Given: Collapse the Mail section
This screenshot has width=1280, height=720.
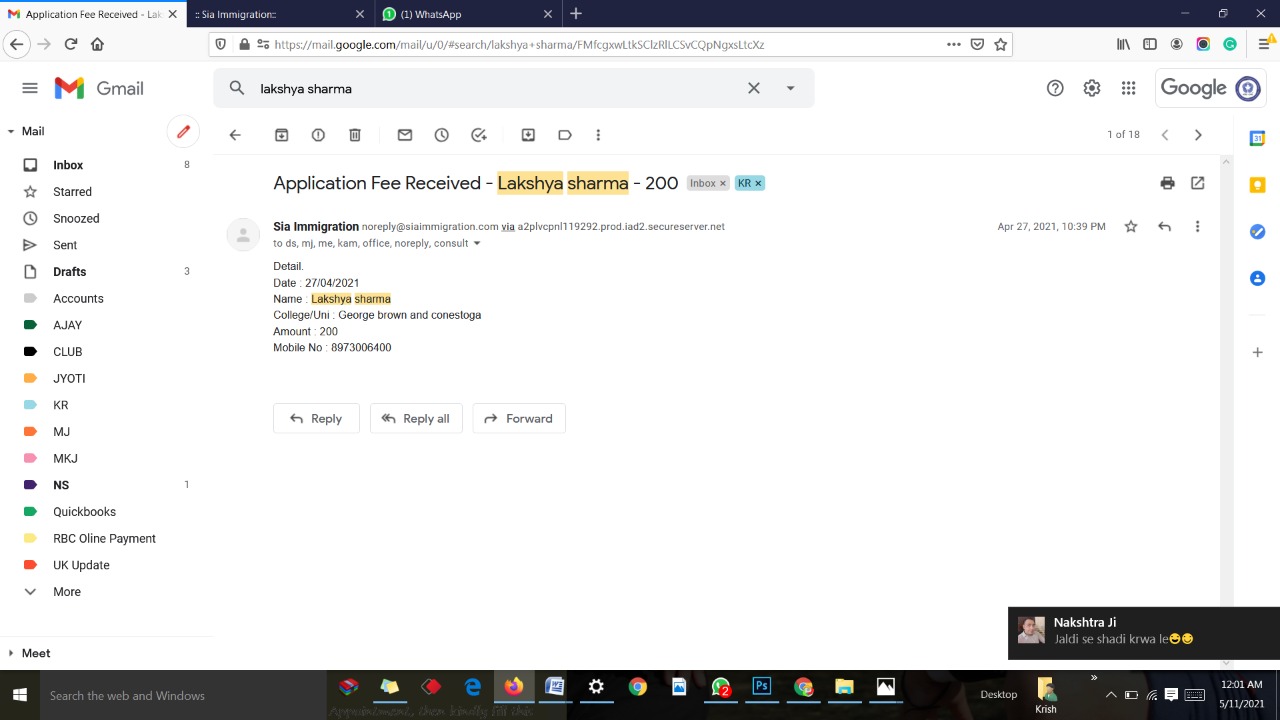Looking at the screenshot, I should point(11,131).
